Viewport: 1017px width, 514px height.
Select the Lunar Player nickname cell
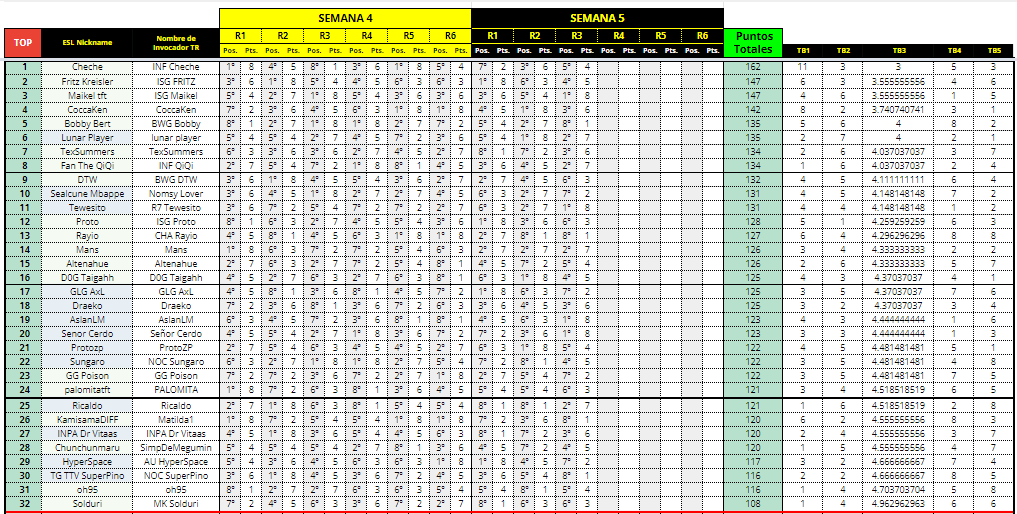(x=87, y=138)
